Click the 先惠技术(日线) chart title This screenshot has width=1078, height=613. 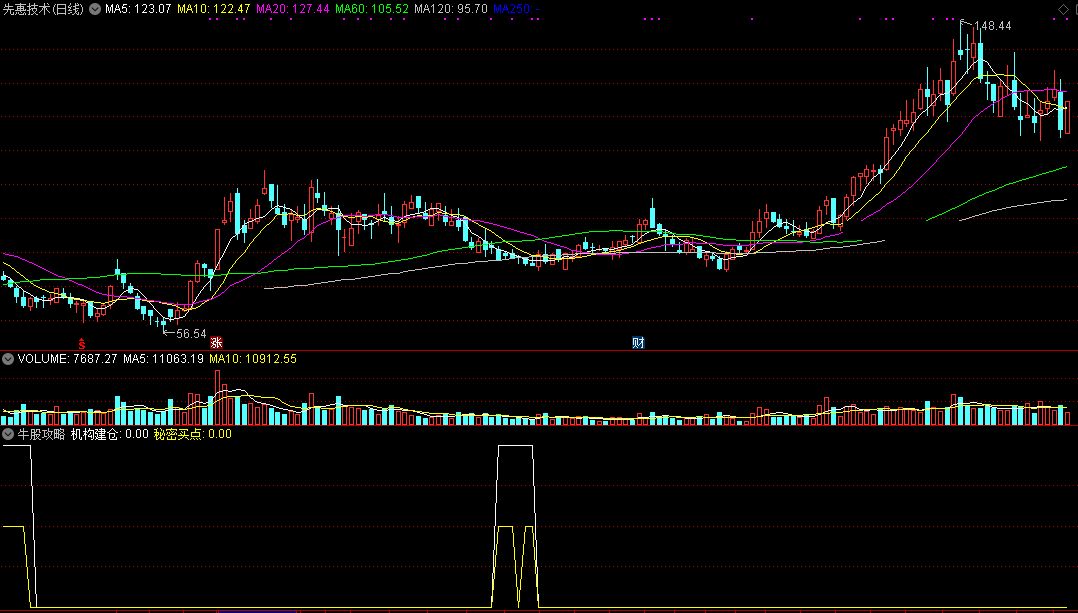coord(44,9)
